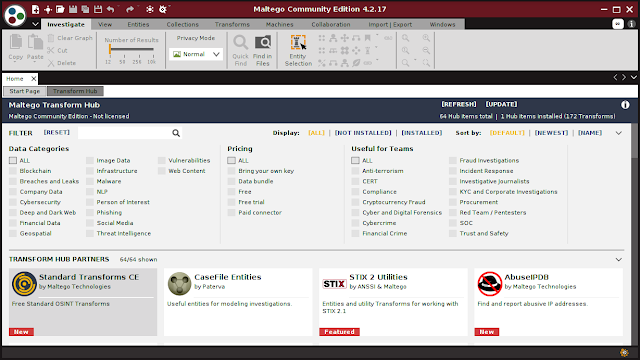This screenshot has height=360, width=640.
Task: Click the Cut scissors option
Action: [x=58, y=51]
